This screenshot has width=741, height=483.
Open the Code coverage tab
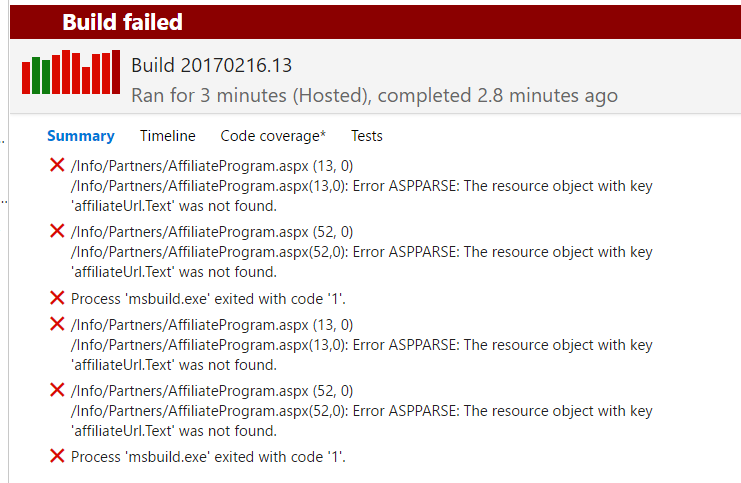[x=273, y=136]
